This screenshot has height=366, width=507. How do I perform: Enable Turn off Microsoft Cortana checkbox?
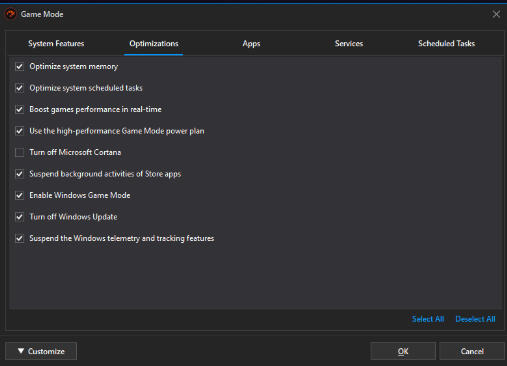tap(20, 152)
